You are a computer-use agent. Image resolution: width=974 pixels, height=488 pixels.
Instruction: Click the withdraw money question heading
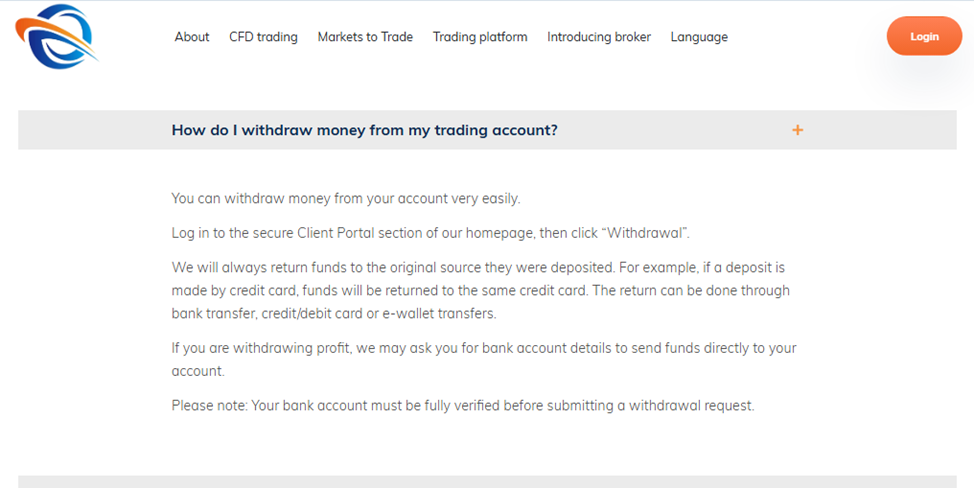pyautogui.click(x=364, y=130)
